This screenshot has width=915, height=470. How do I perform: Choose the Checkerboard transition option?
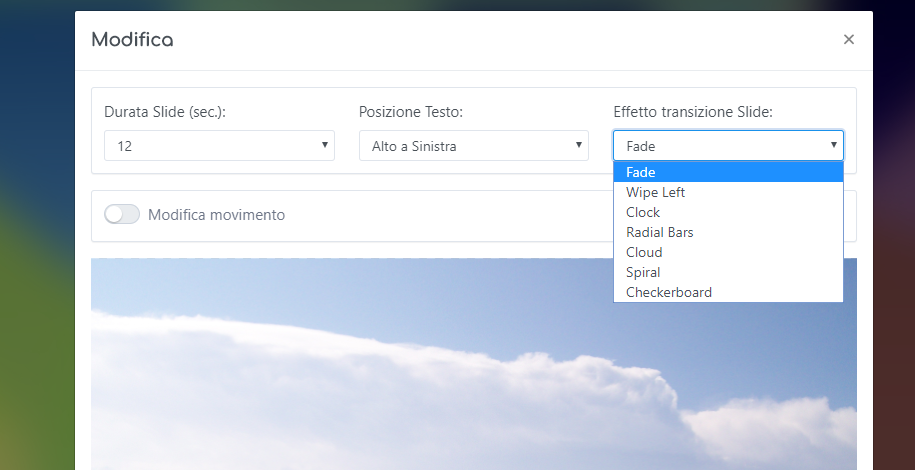728,292
